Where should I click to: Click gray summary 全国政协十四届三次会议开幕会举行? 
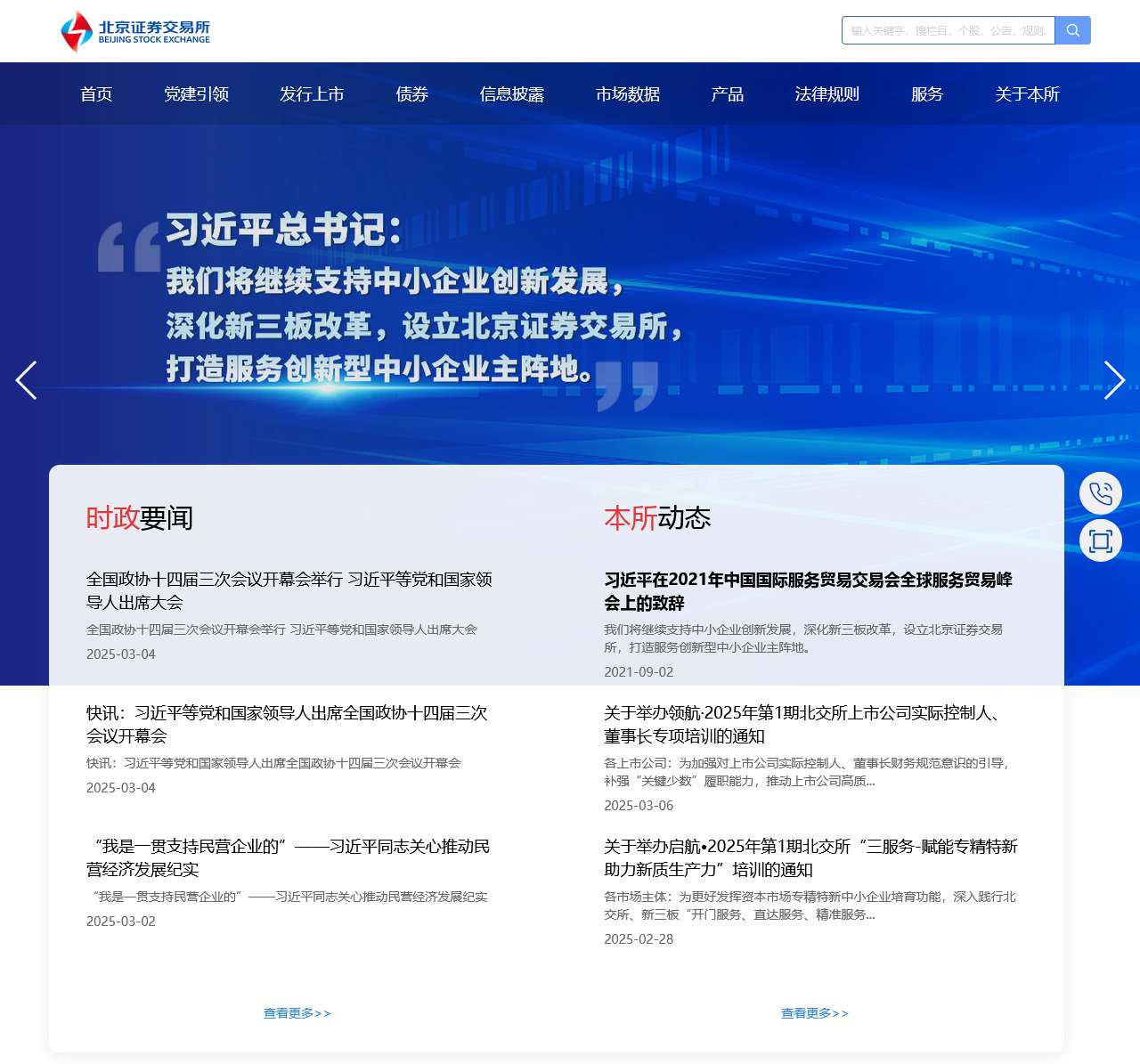(x=281, y=629)
